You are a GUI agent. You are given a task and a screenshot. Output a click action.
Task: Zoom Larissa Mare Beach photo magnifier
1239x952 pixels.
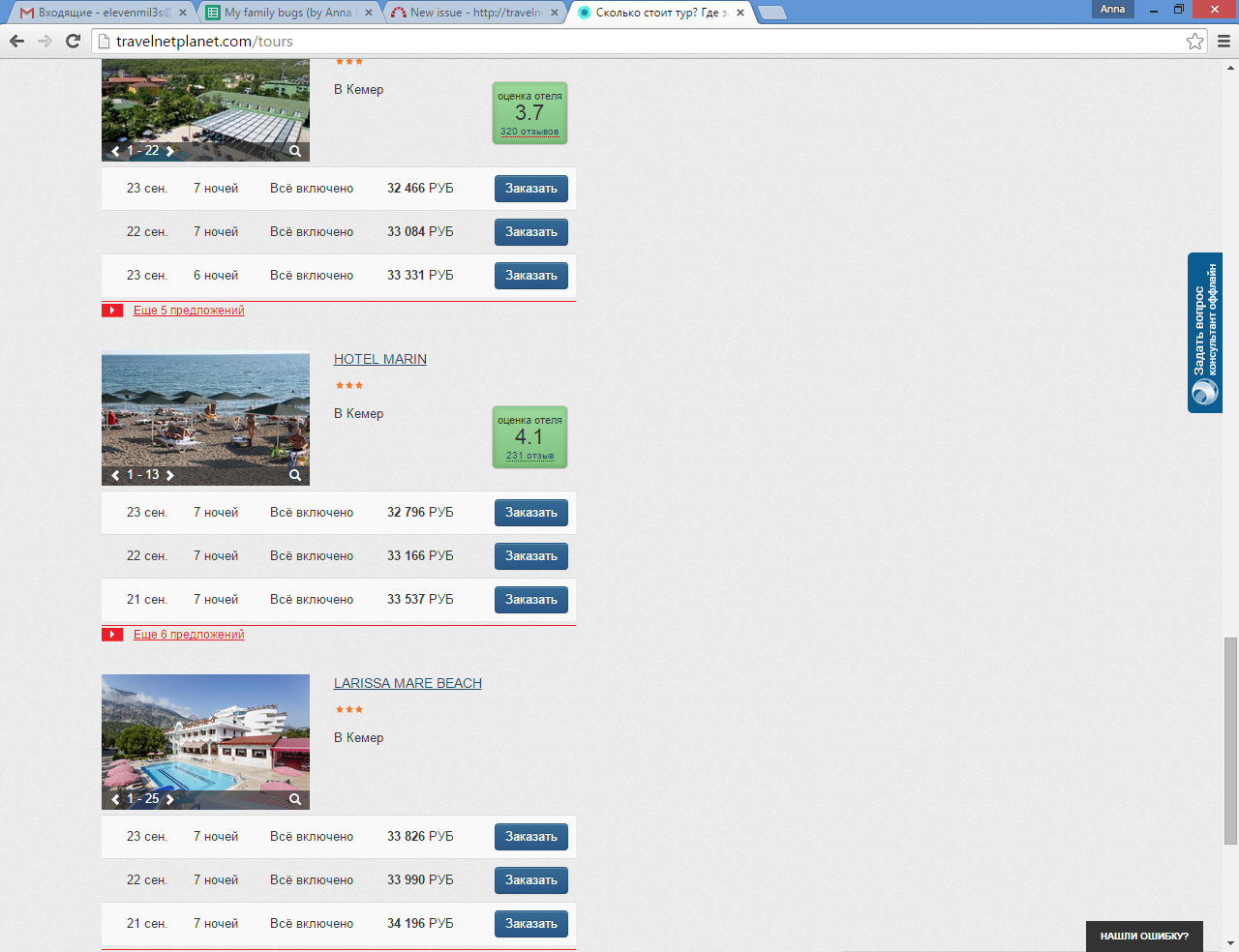[x=295, y=799]
